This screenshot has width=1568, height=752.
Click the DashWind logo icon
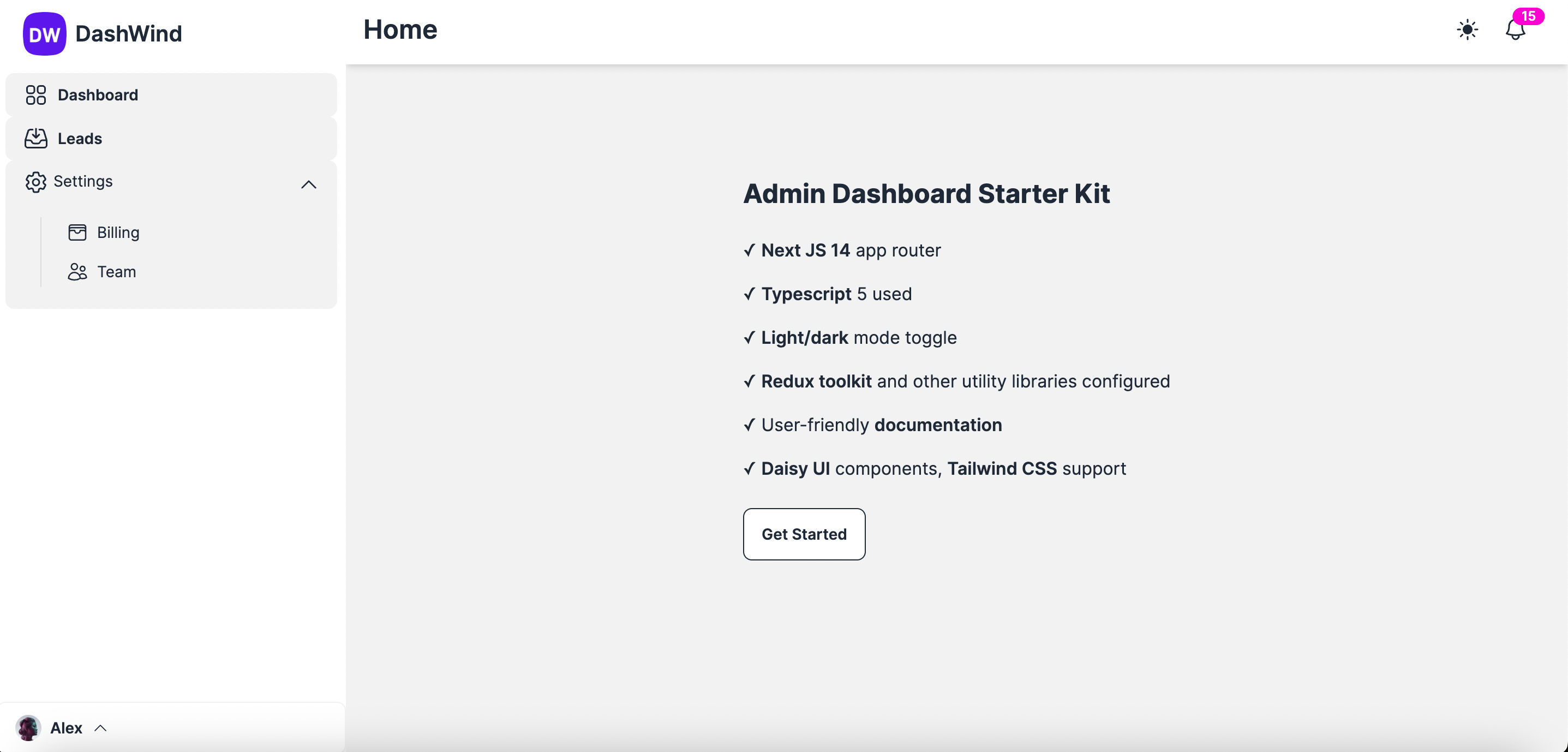pyautogui.click(x=44, y=34)
